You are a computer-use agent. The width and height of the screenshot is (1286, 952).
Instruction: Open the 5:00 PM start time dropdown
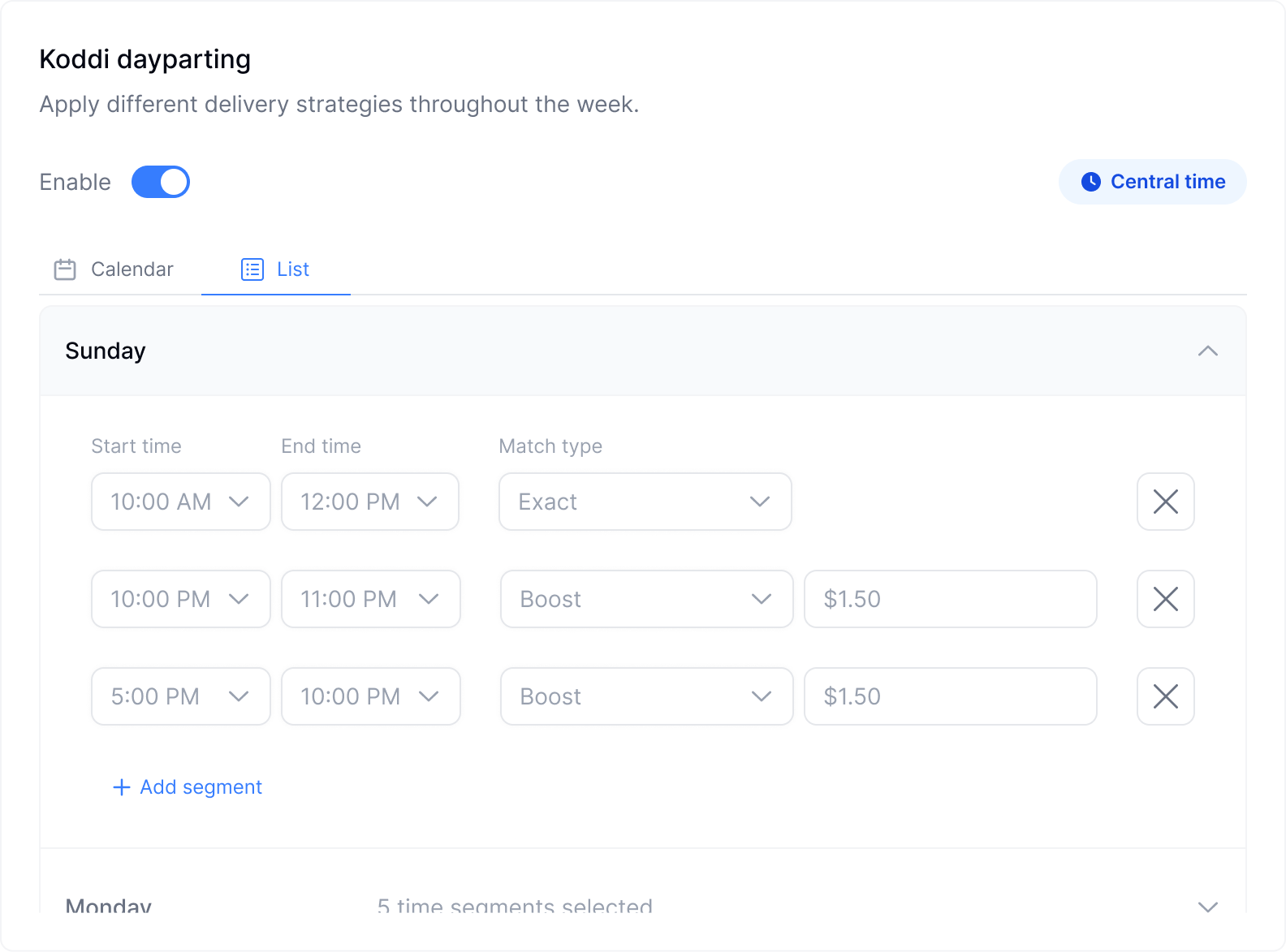click(181, 696)
